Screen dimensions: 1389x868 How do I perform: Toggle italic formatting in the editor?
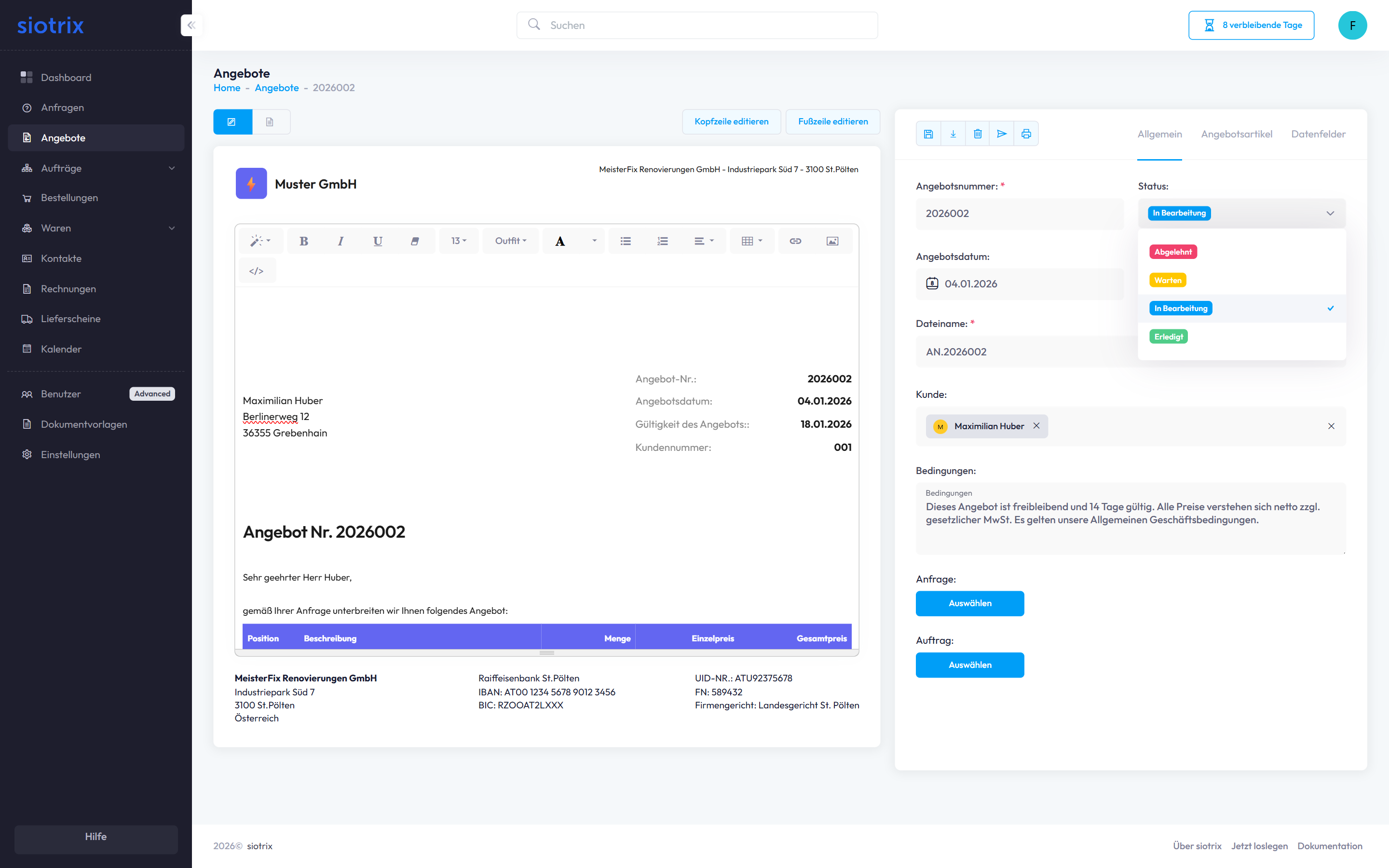(x=340, y=241)
